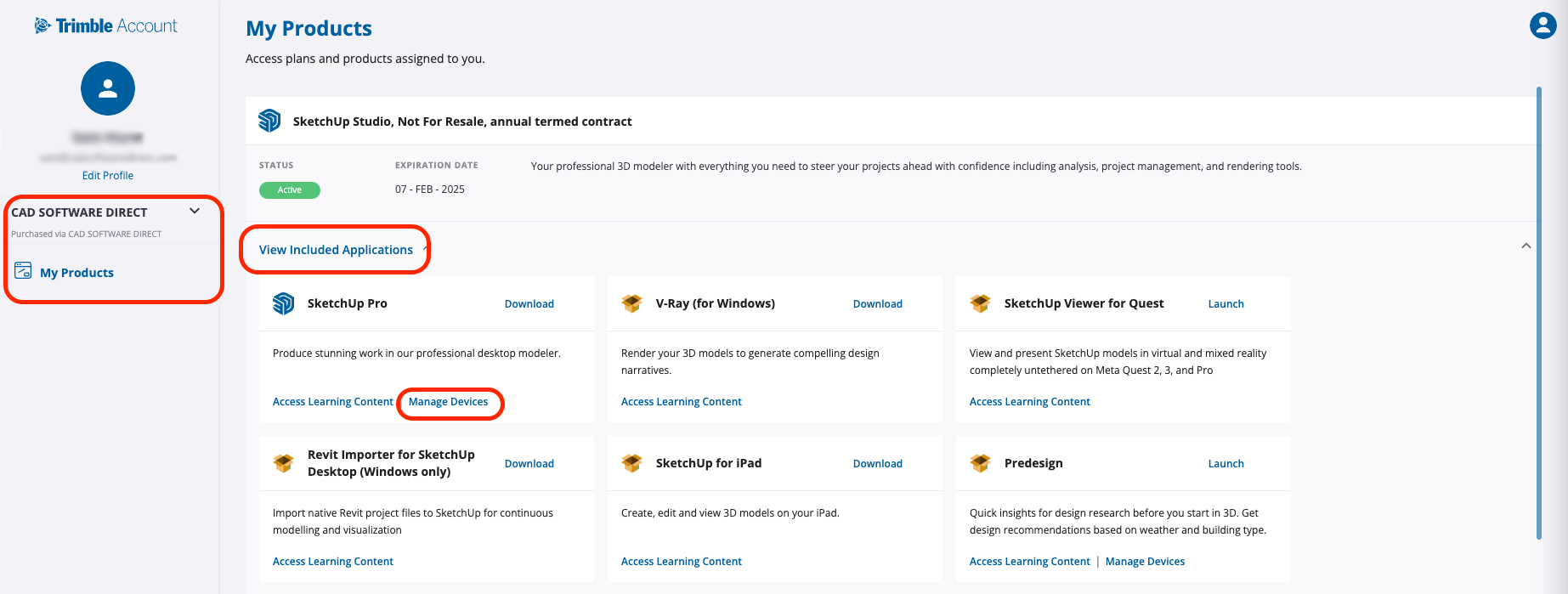
Task: Expand the CAD SOFTWARE DIRECT account dropdown
Action: [195, 212]
